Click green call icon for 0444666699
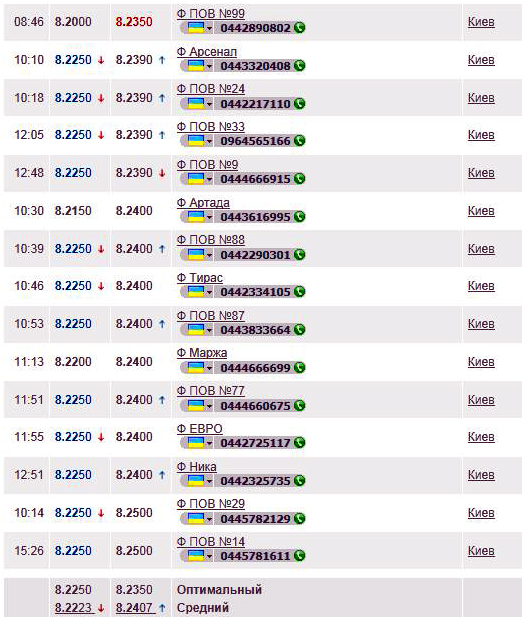This screenshot has height=617, width=527. (299, 368)
